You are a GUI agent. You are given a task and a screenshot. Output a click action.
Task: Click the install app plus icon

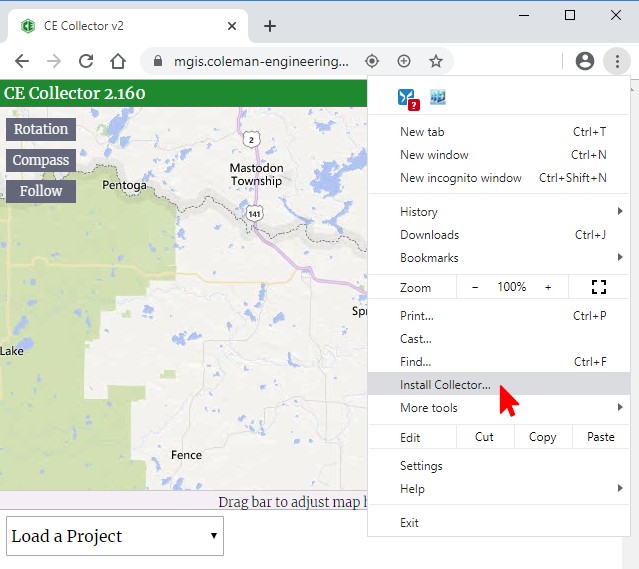404,61
